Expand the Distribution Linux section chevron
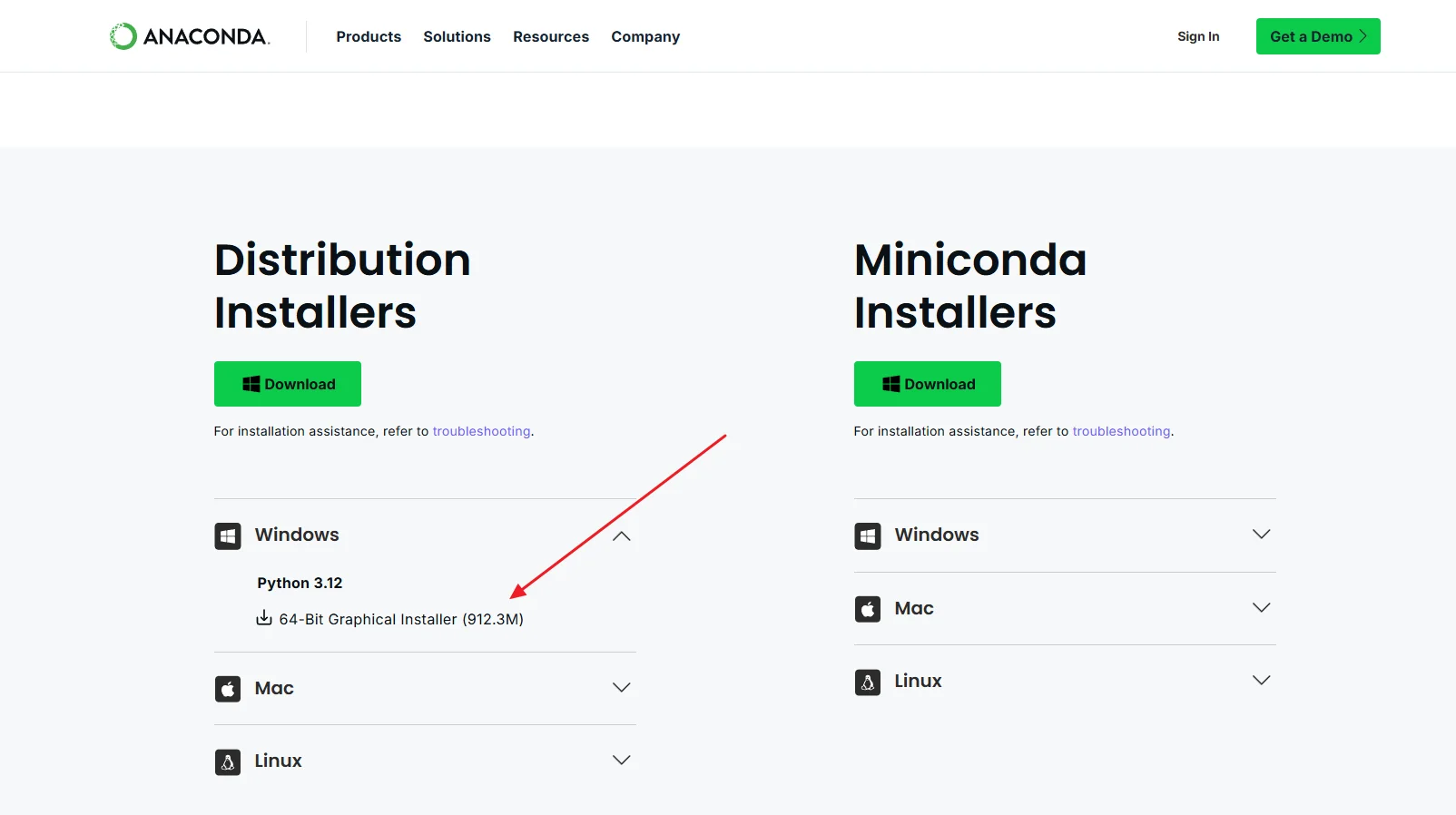 point(622,760)
